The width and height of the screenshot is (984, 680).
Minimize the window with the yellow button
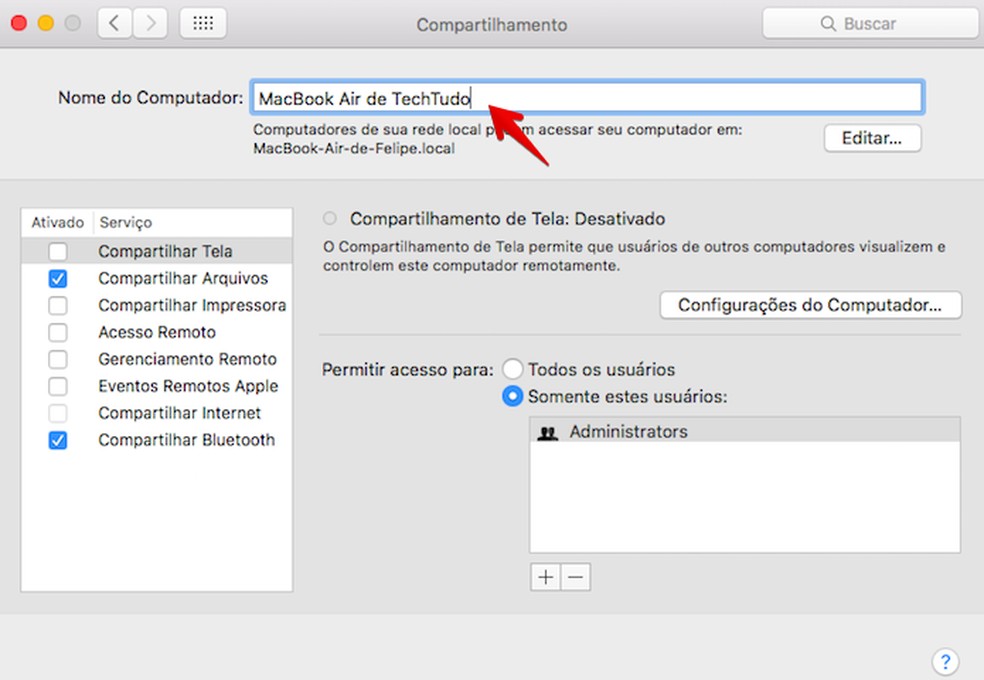46,24
